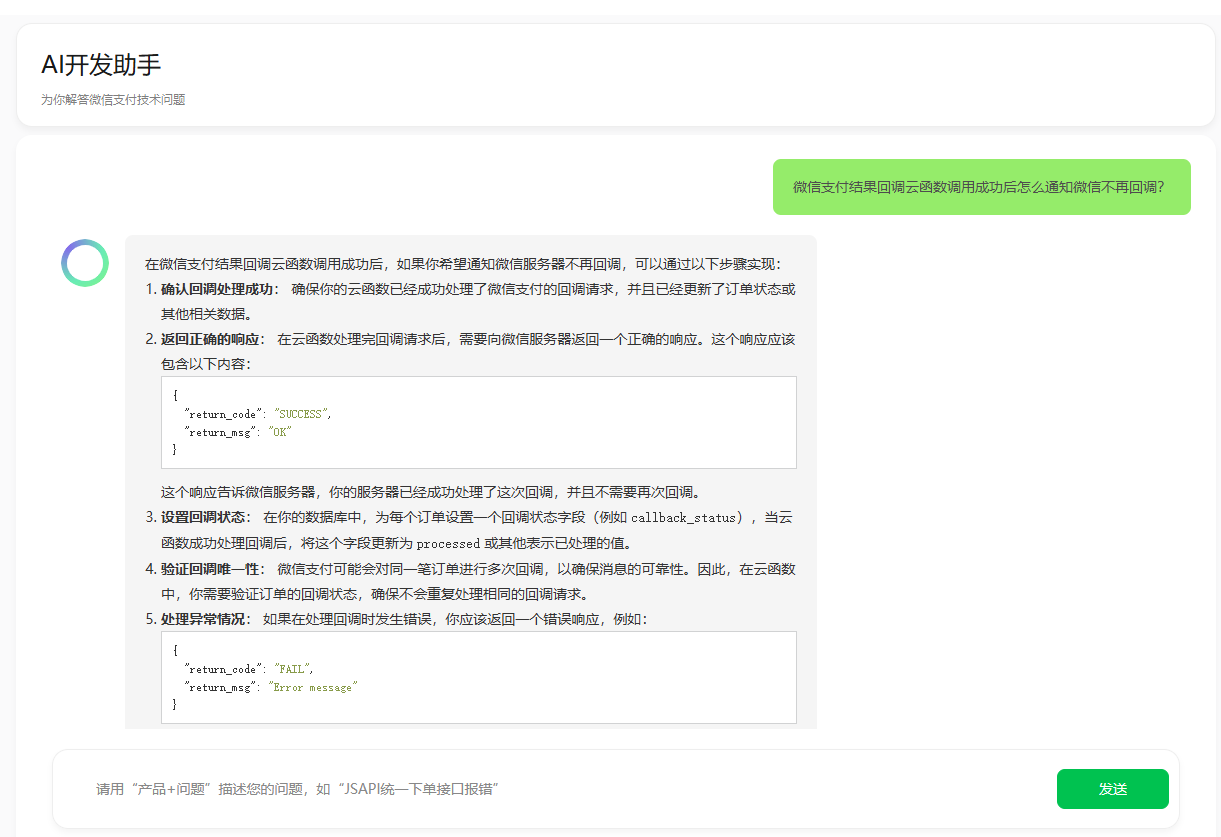Click the "return_code": "SUCCESS" code line

(257, 414)
